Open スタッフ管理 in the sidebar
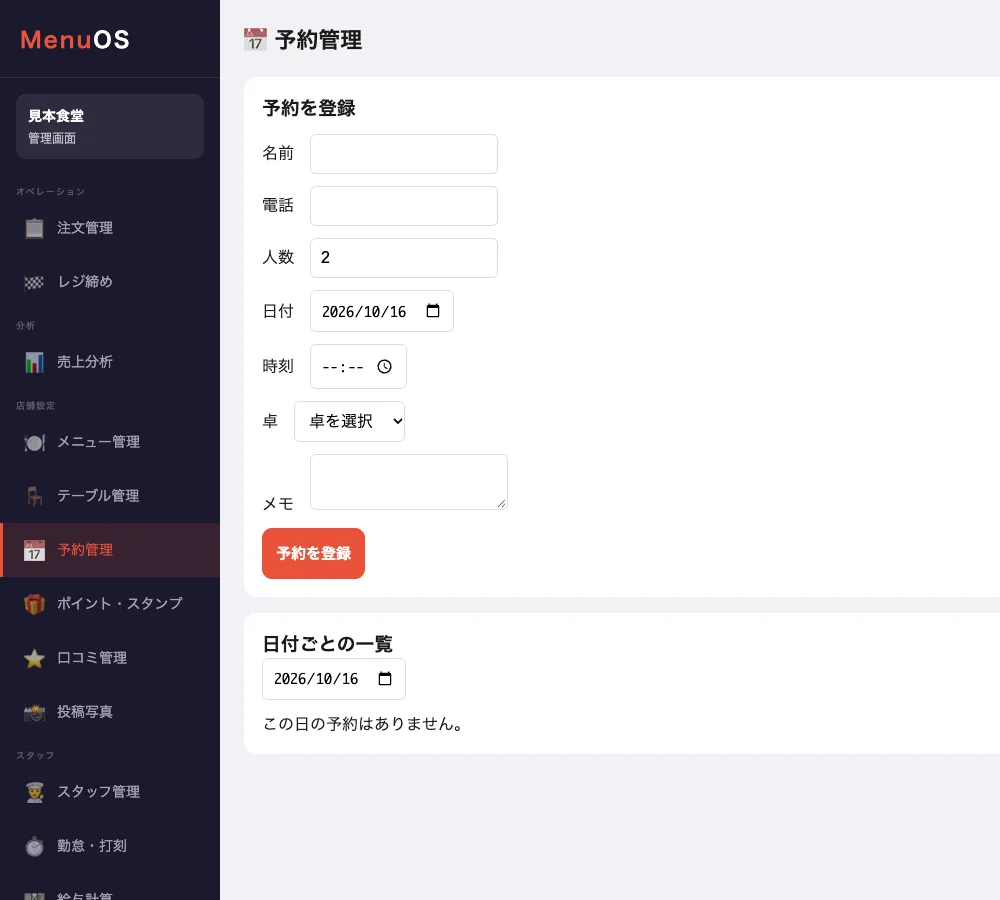 coord(110,792)
